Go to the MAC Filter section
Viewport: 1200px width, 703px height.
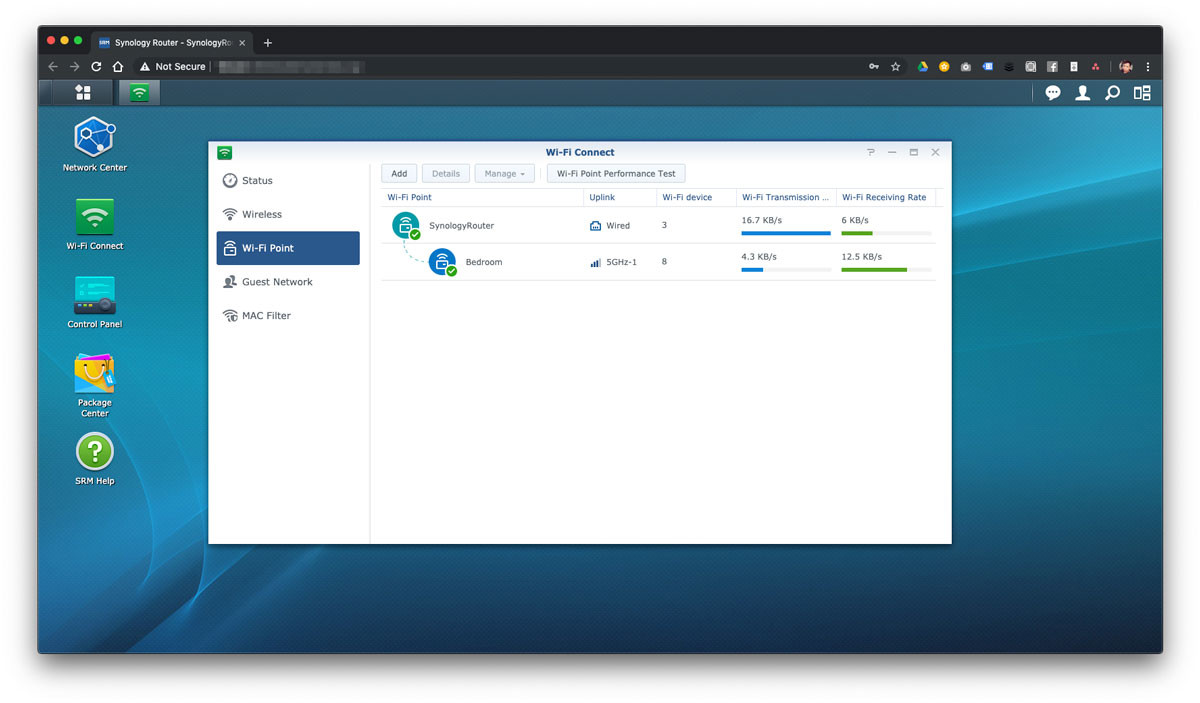click(266, 316)
